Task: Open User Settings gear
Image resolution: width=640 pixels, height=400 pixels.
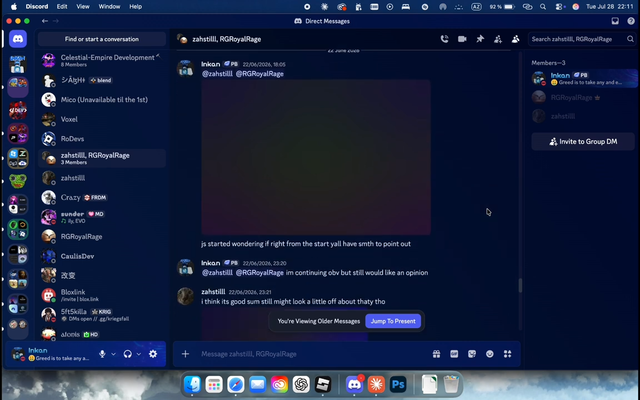Action: point(153,354)
